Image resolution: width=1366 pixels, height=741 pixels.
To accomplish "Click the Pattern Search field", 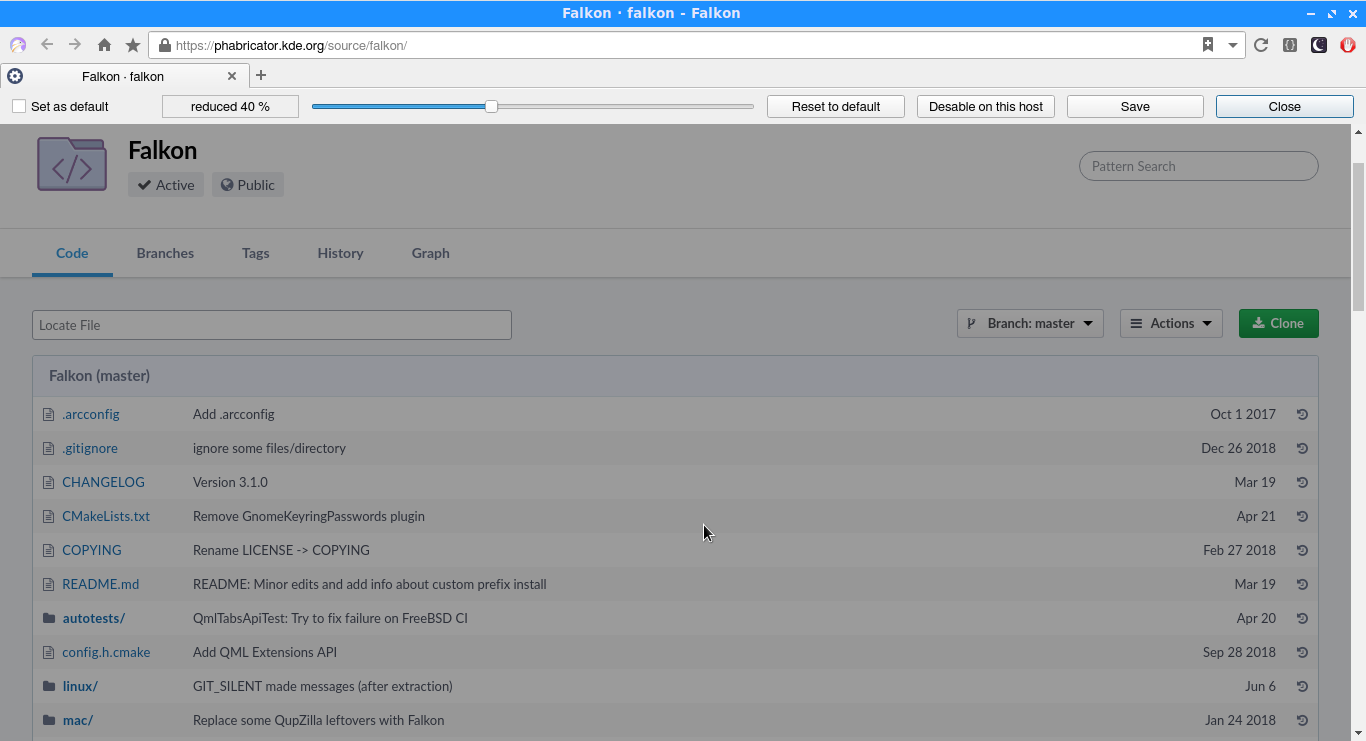I will pyautogui.click(x=1199, y=166).
